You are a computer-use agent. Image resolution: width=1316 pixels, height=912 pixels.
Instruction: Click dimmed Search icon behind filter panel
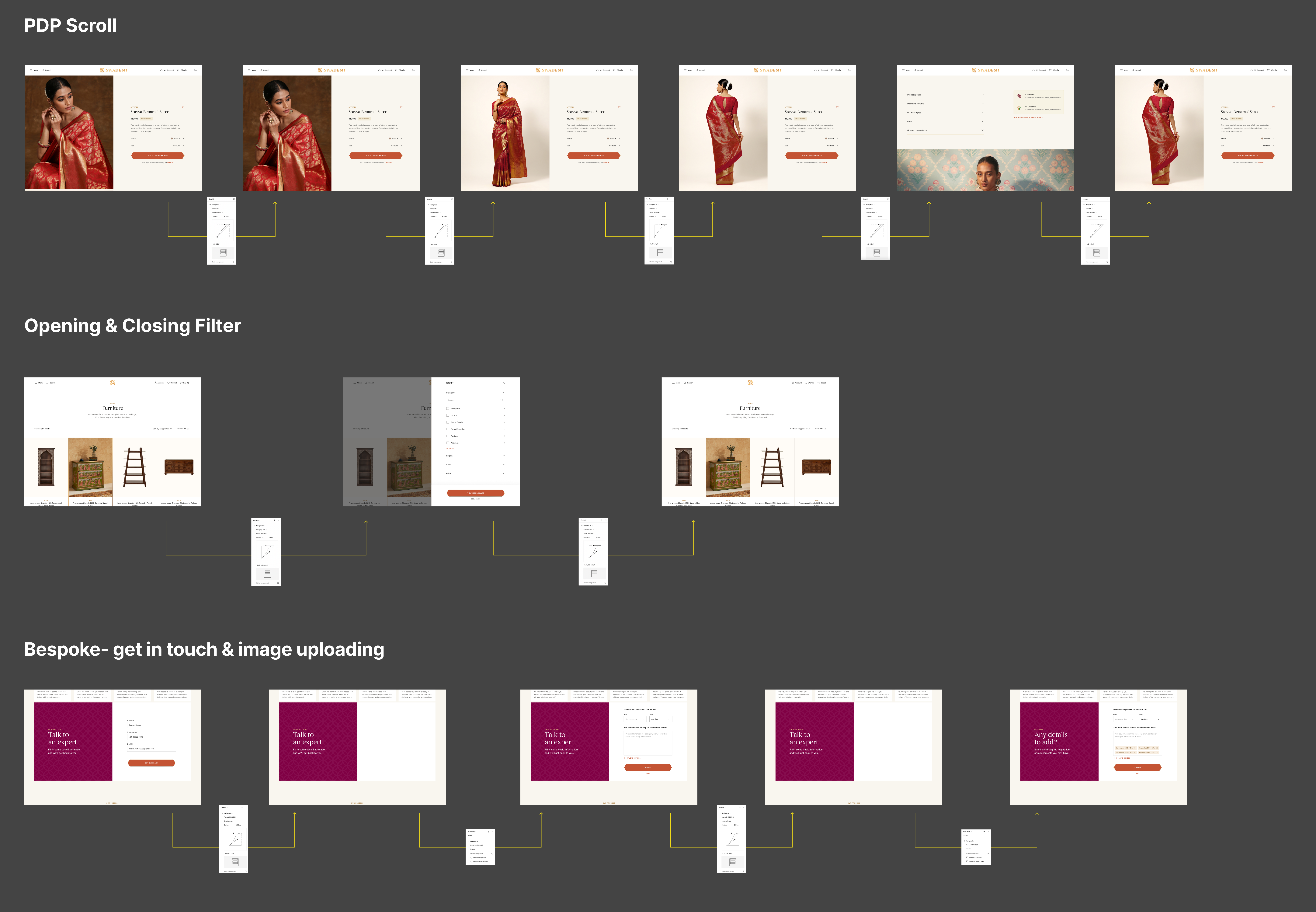[x=366, y=383]
